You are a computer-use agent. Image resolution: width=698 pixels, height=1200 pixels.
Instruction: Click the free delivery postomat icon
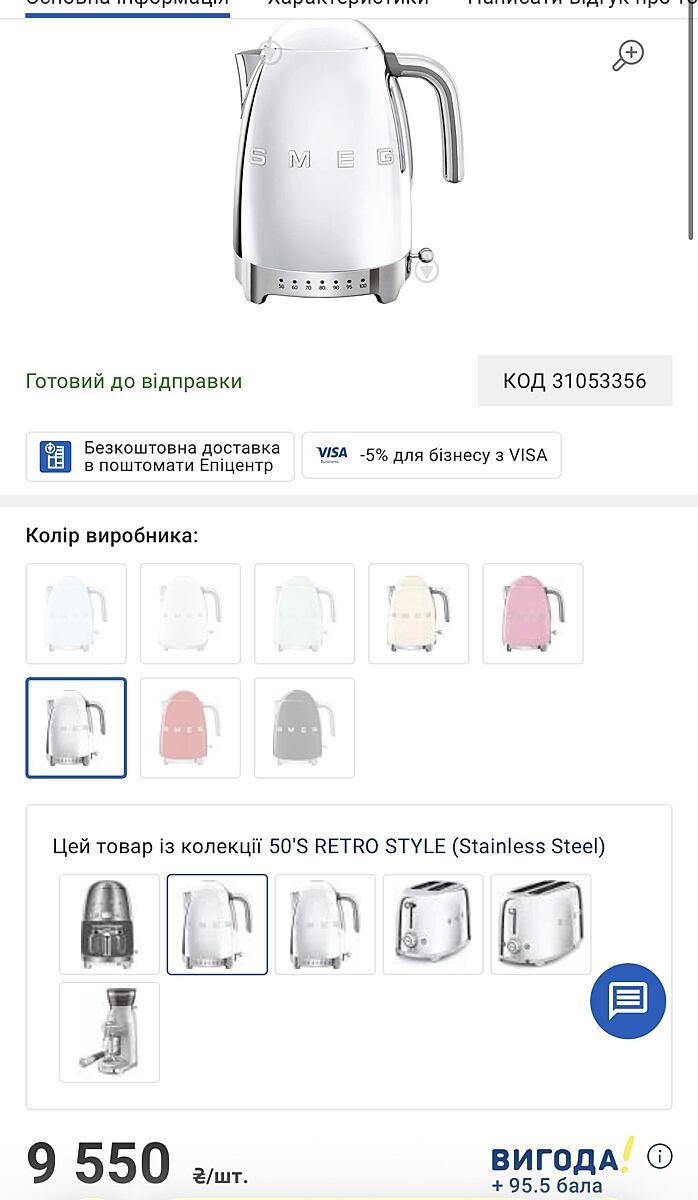coord(56,456)
